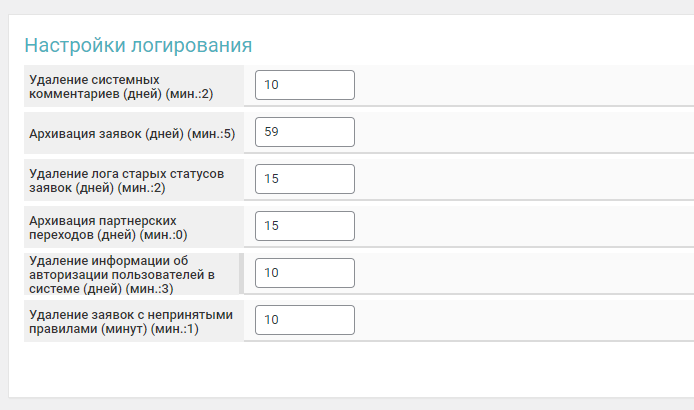Click the Удаление заявок с непринятыми правилами label
Viewport: 694px width, 410px height.
click(131, 321)
